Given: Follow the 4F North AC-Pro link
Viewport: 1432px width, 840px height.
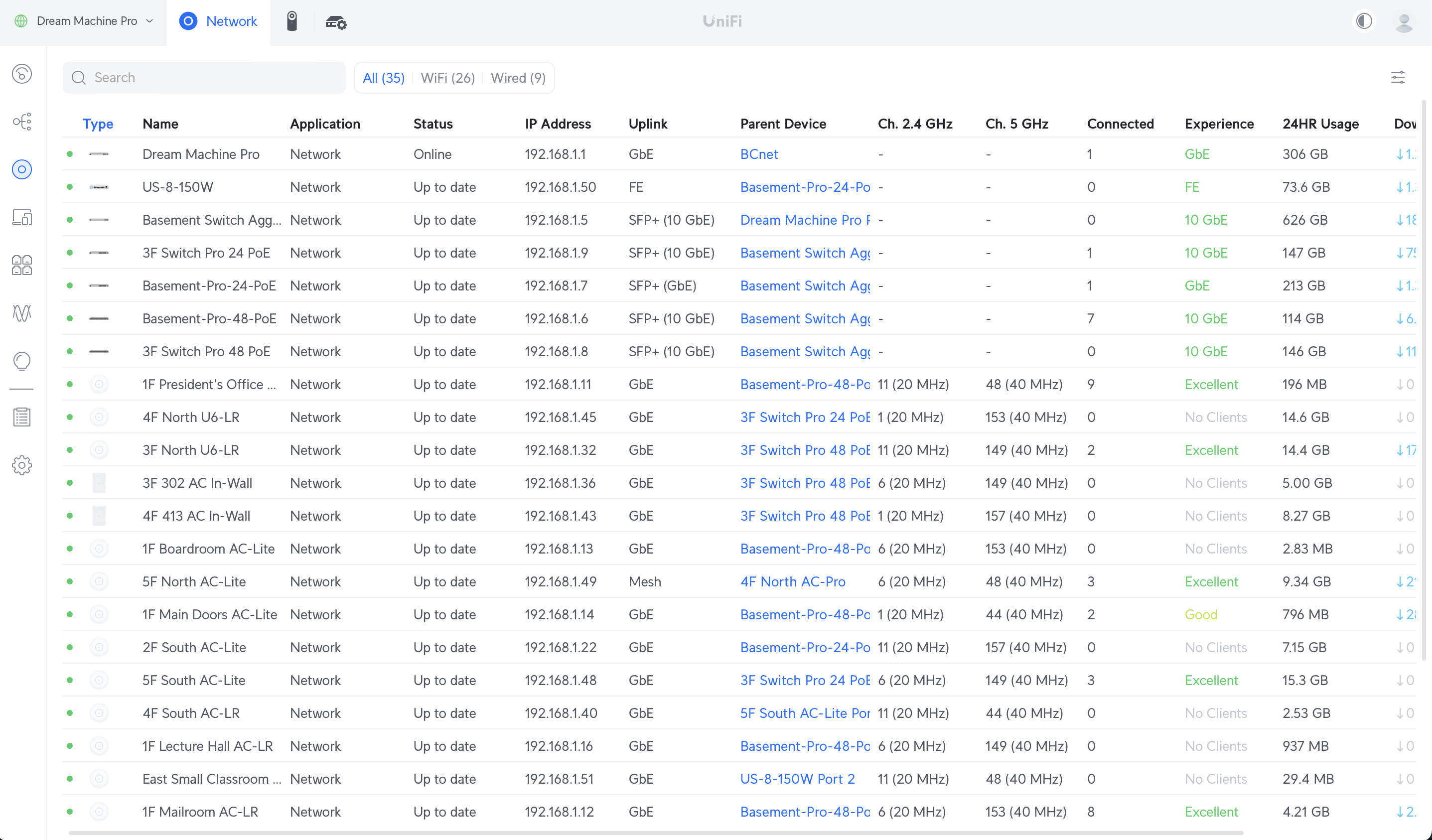Looking at the screenshot, I should (x=792, y=581).
